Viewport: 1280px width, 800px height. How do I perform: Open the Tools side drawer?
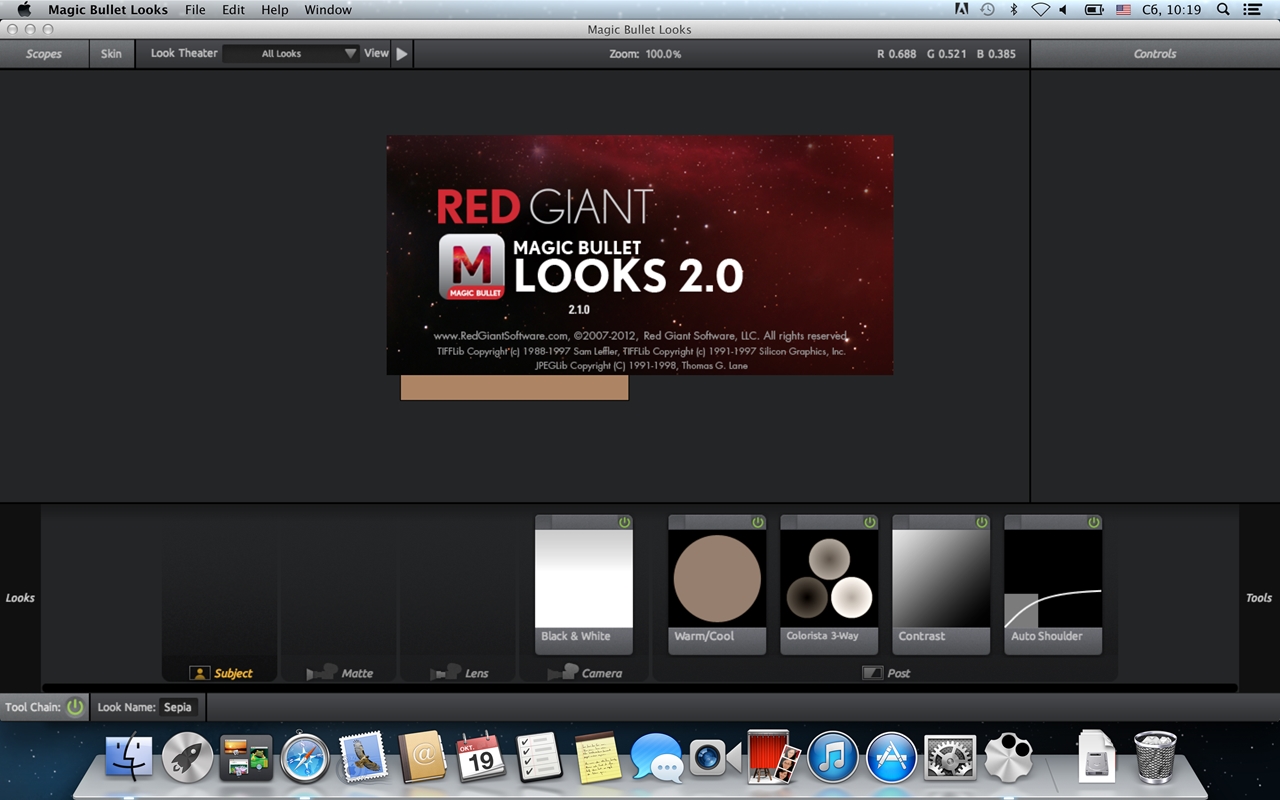click(x=1259, y=598)
